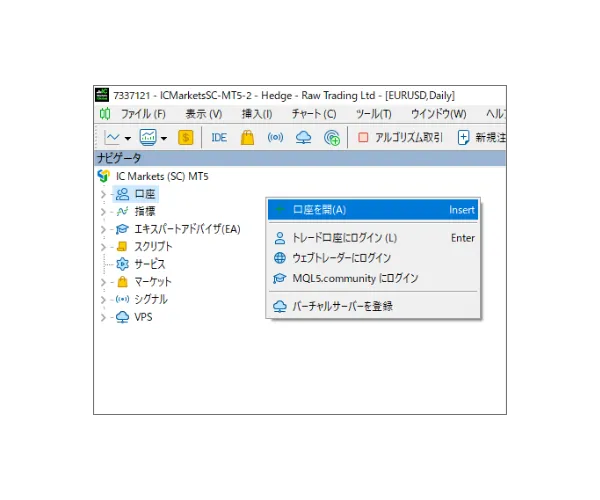Viewport: 600px width, 500px height.
Task: Open the ファイル (F) menu
Action: 143,114
